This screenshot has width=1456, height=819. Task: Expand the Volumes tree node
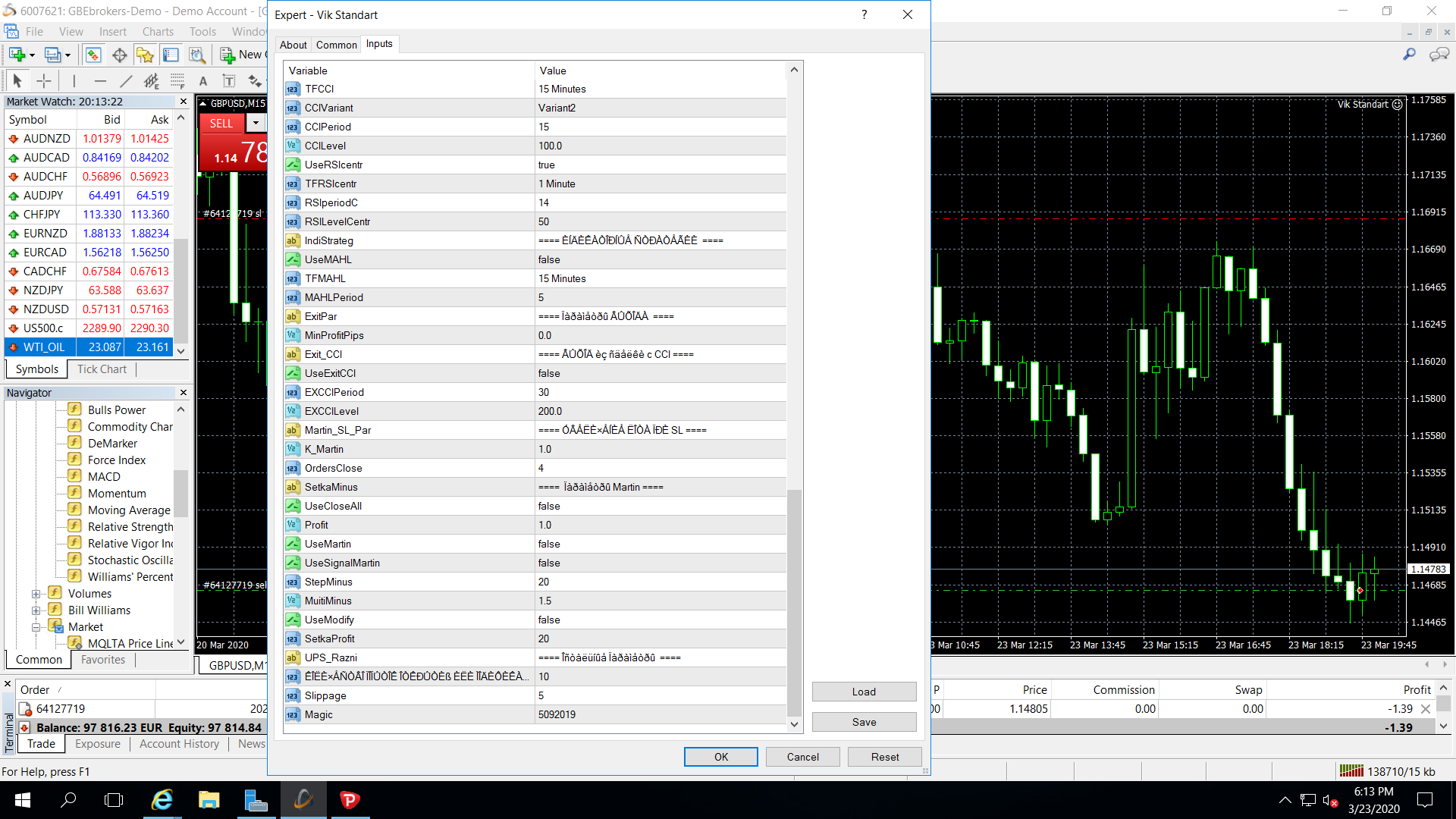coord(36,594)
